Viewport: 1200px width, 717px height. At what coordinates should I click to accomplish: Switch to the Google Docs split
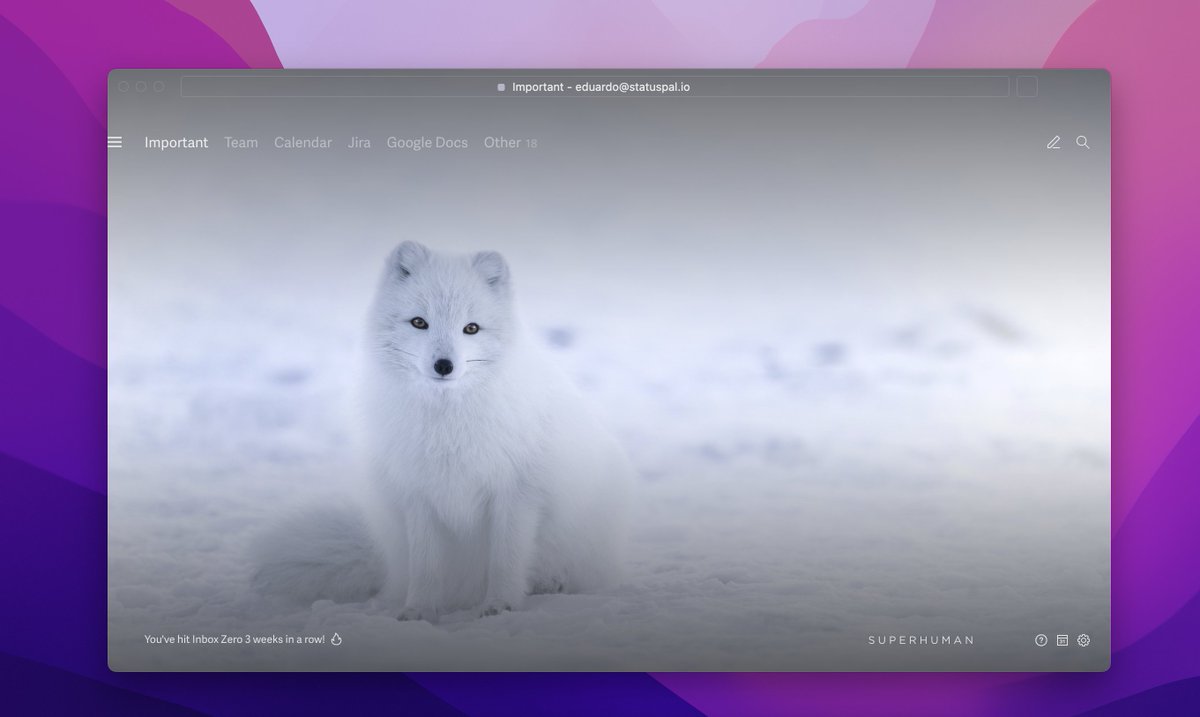coord(427,142)
